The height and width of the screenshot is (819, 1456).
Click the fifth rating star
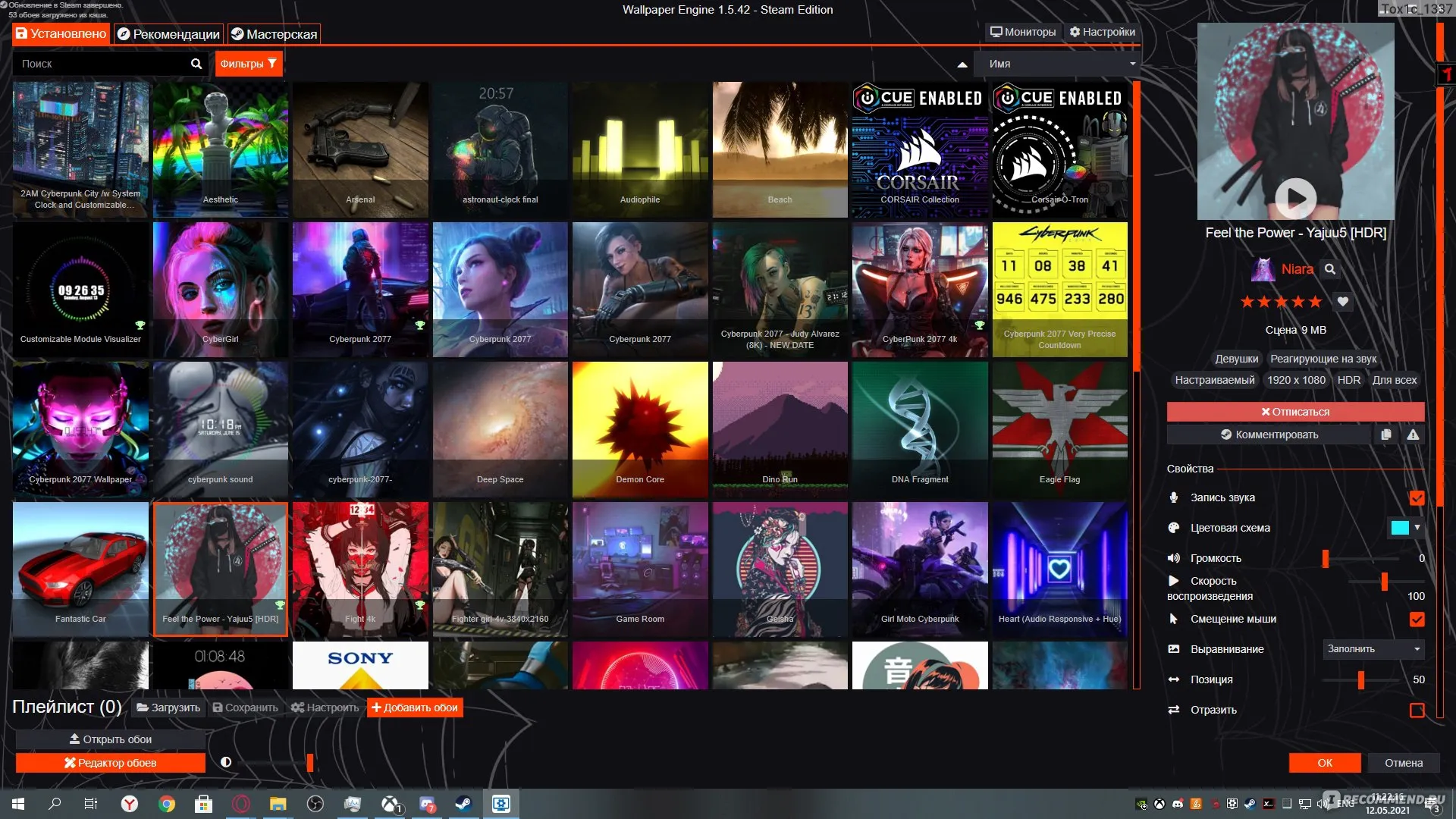1315,302
